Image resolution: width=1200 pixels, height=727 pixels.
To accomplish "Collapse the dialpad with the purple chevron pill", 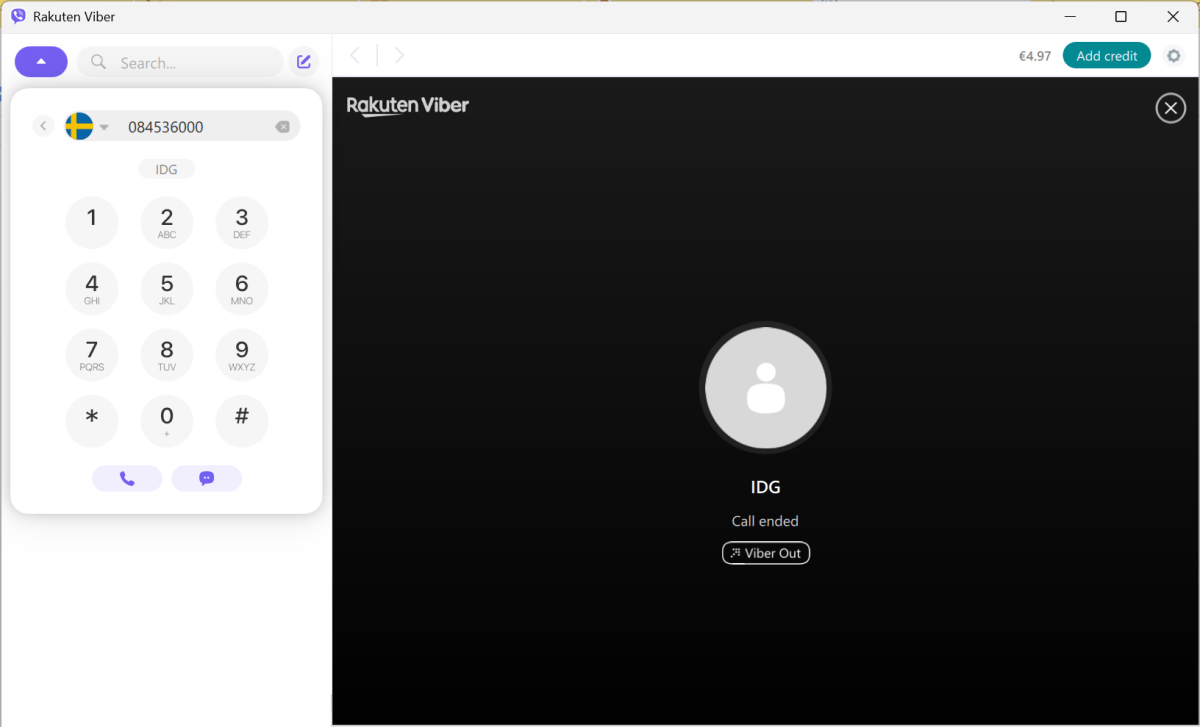I will (40, 61).
